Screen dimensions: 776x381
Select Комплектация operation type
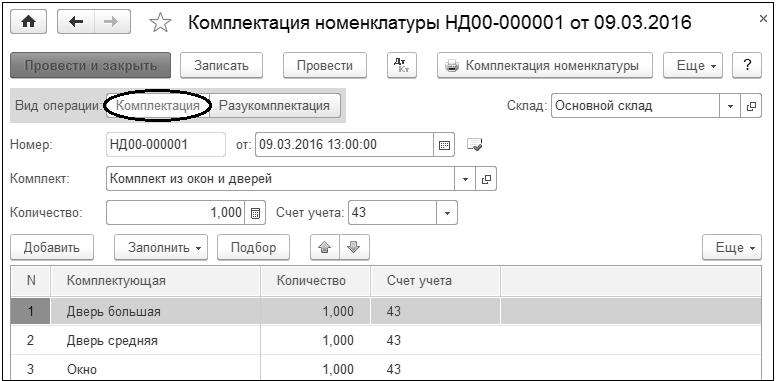[x=158, y=105]
